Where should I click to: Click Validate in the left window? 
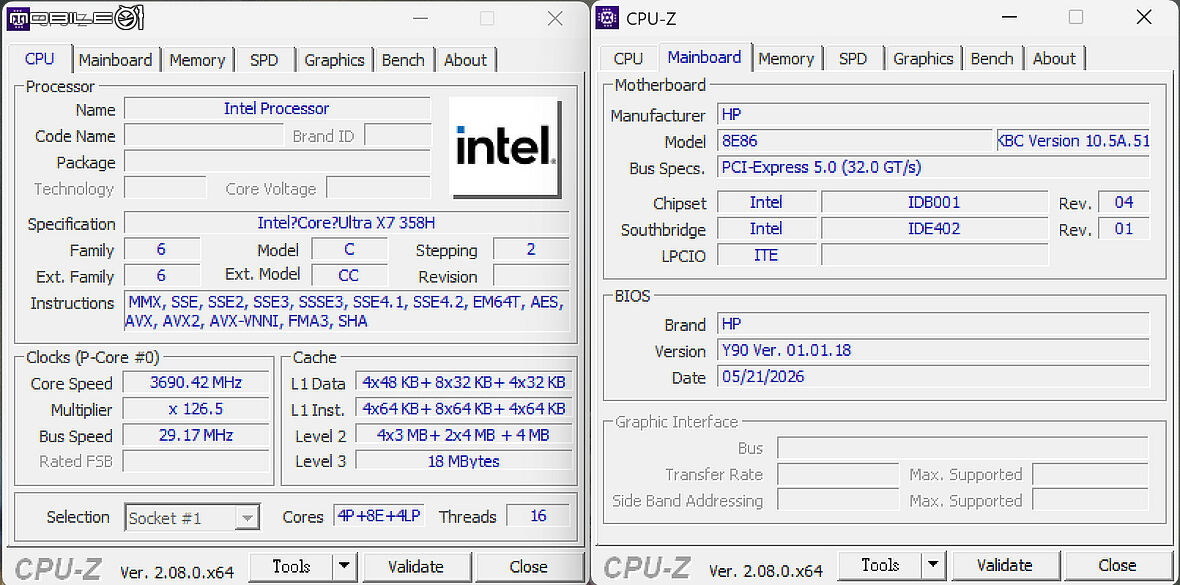coord(415,566)
